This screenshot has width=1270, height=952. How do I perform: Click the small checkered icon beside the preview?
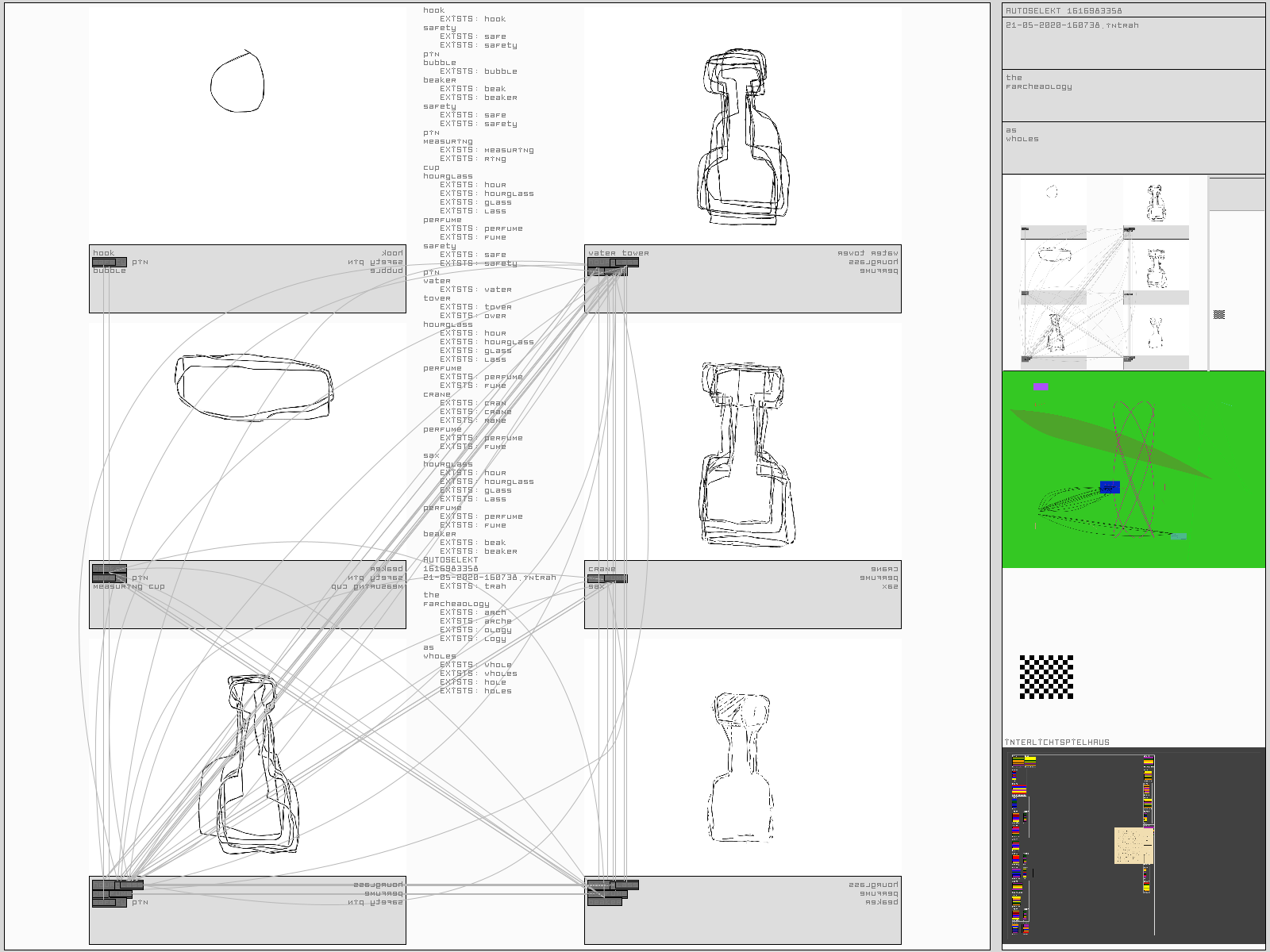point(1219,315)
